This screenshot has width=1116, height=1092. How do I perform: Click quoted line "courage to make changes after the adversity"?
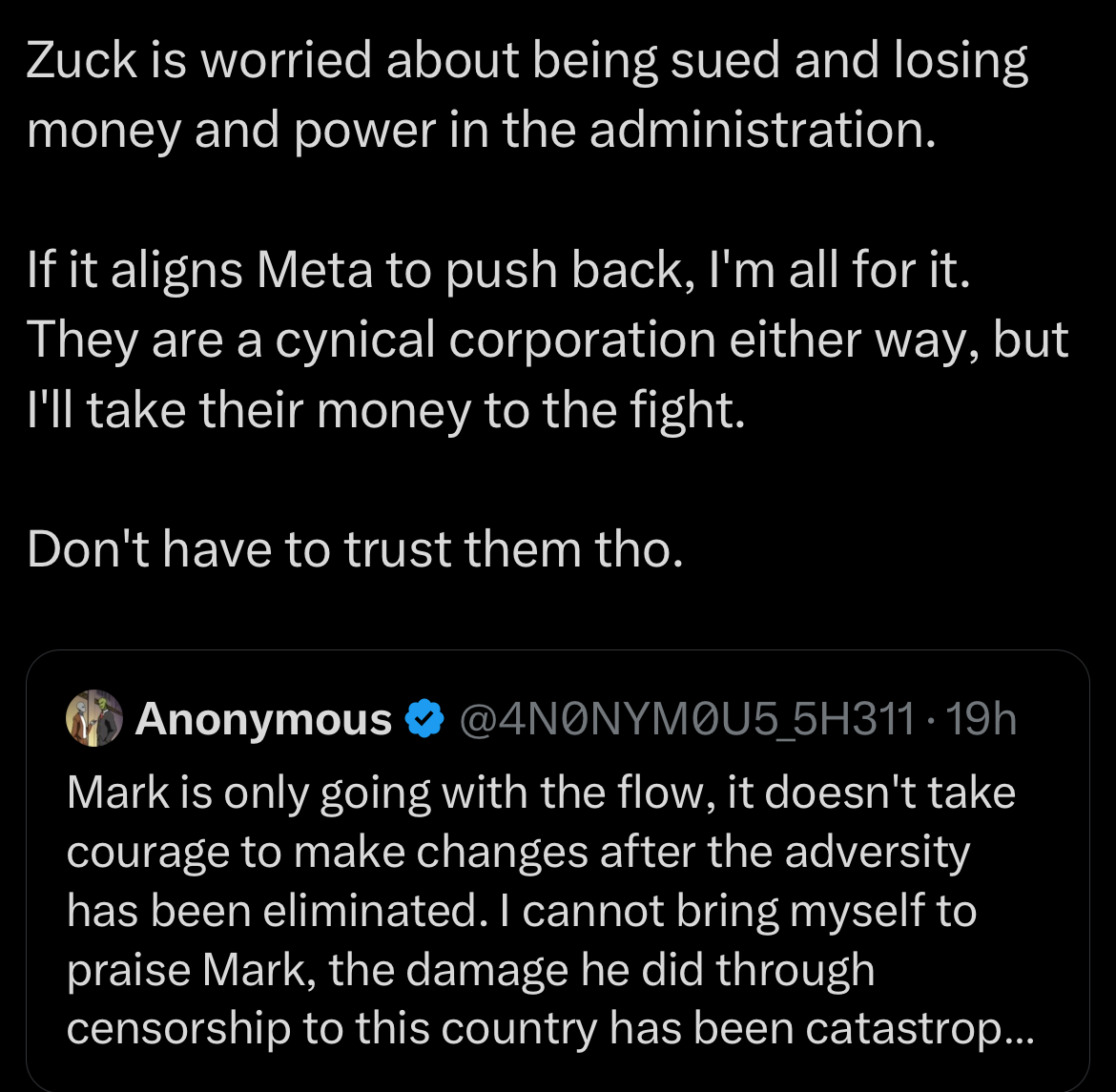pos(518,852)
